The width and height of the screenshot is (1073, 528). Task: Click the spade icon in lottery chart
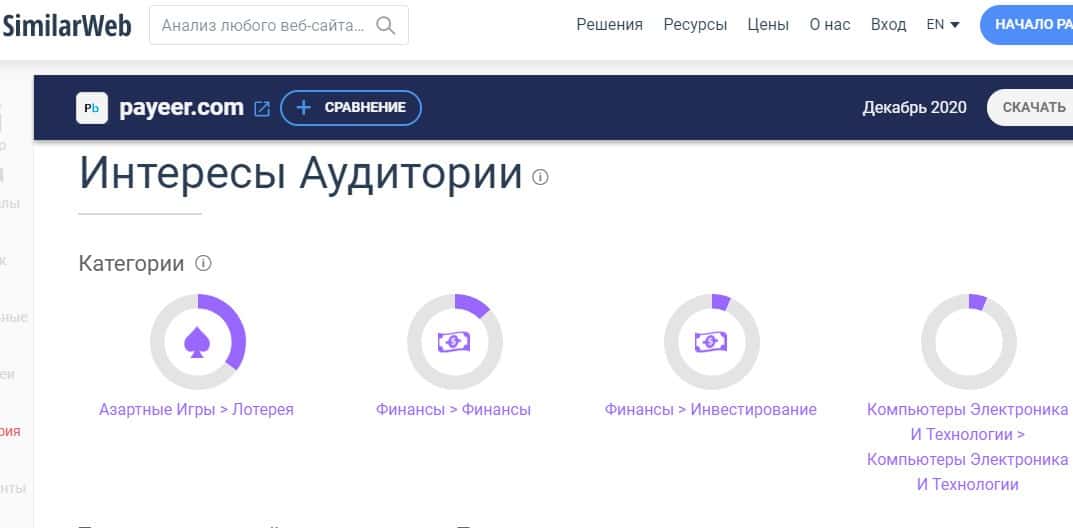(197, 341)
